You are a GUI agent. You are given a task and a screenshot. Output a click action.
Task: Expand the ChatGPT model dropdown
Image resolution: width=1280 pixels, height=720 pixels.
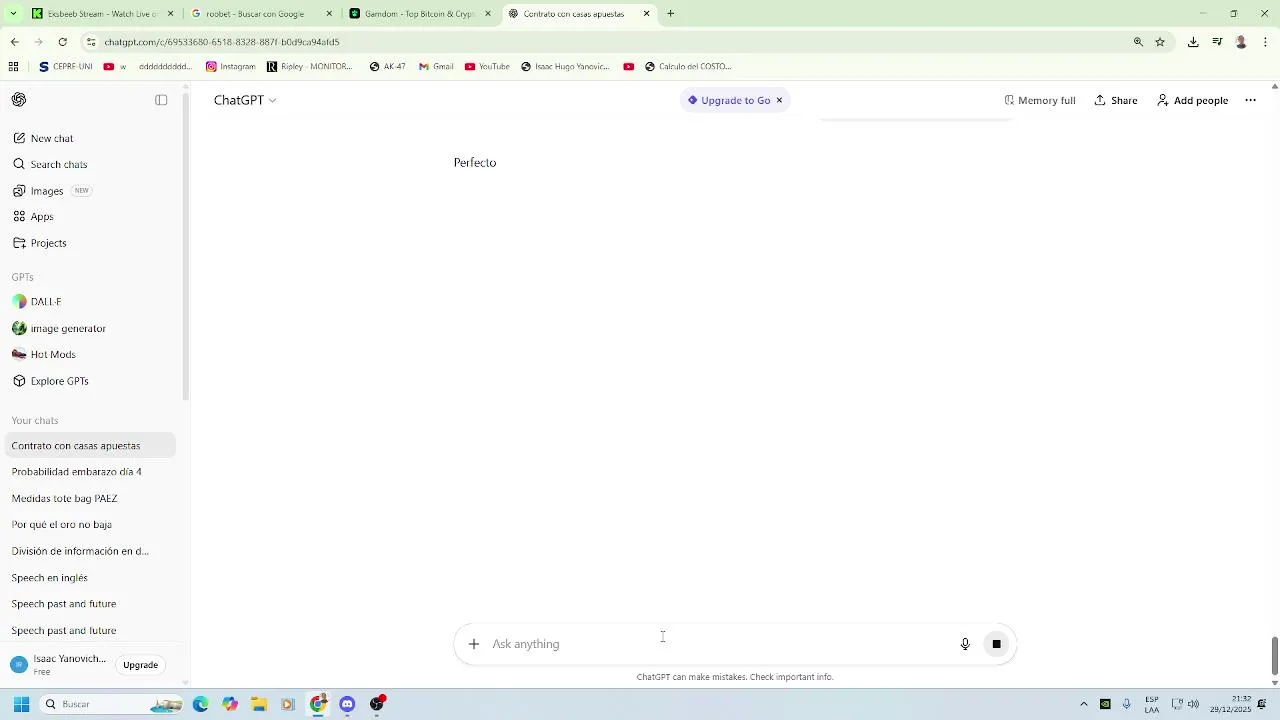tap(245, 100)
